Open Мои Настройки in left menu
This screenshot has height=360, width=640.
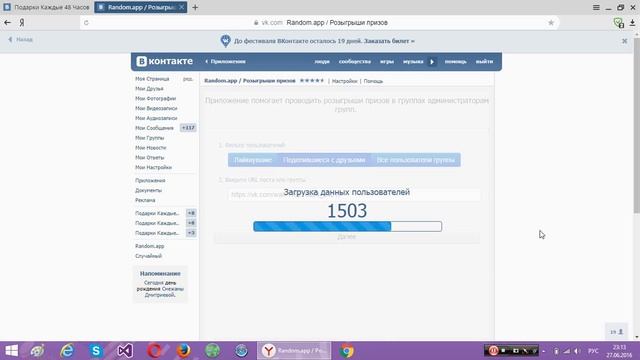tap(153, 167)
